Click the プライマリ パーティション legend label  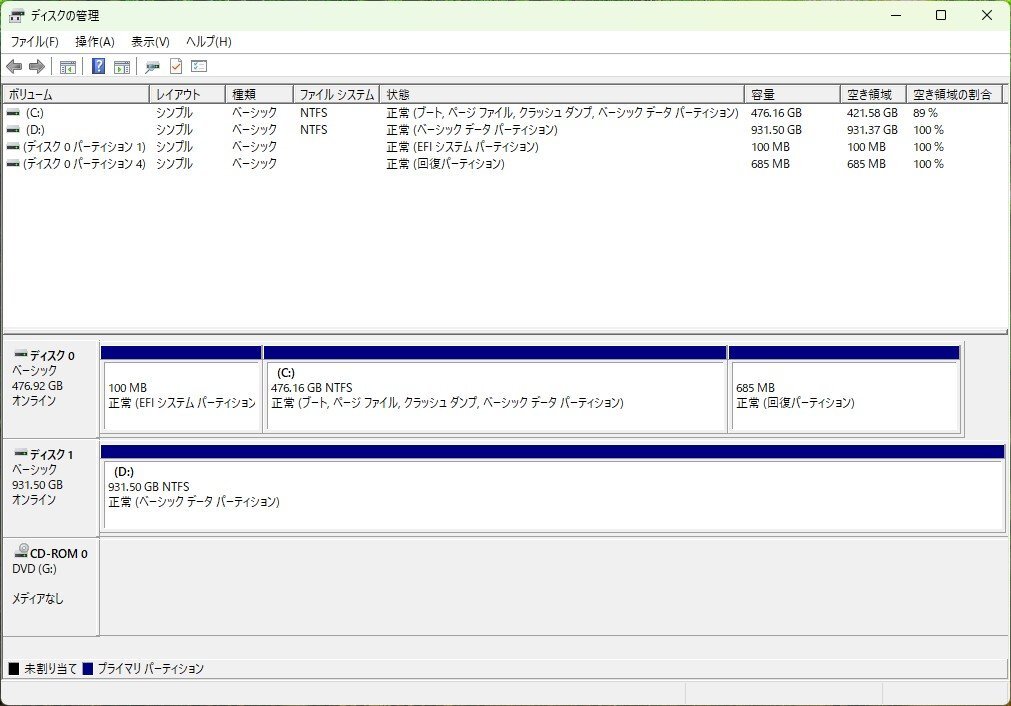(x=151, y=669)
